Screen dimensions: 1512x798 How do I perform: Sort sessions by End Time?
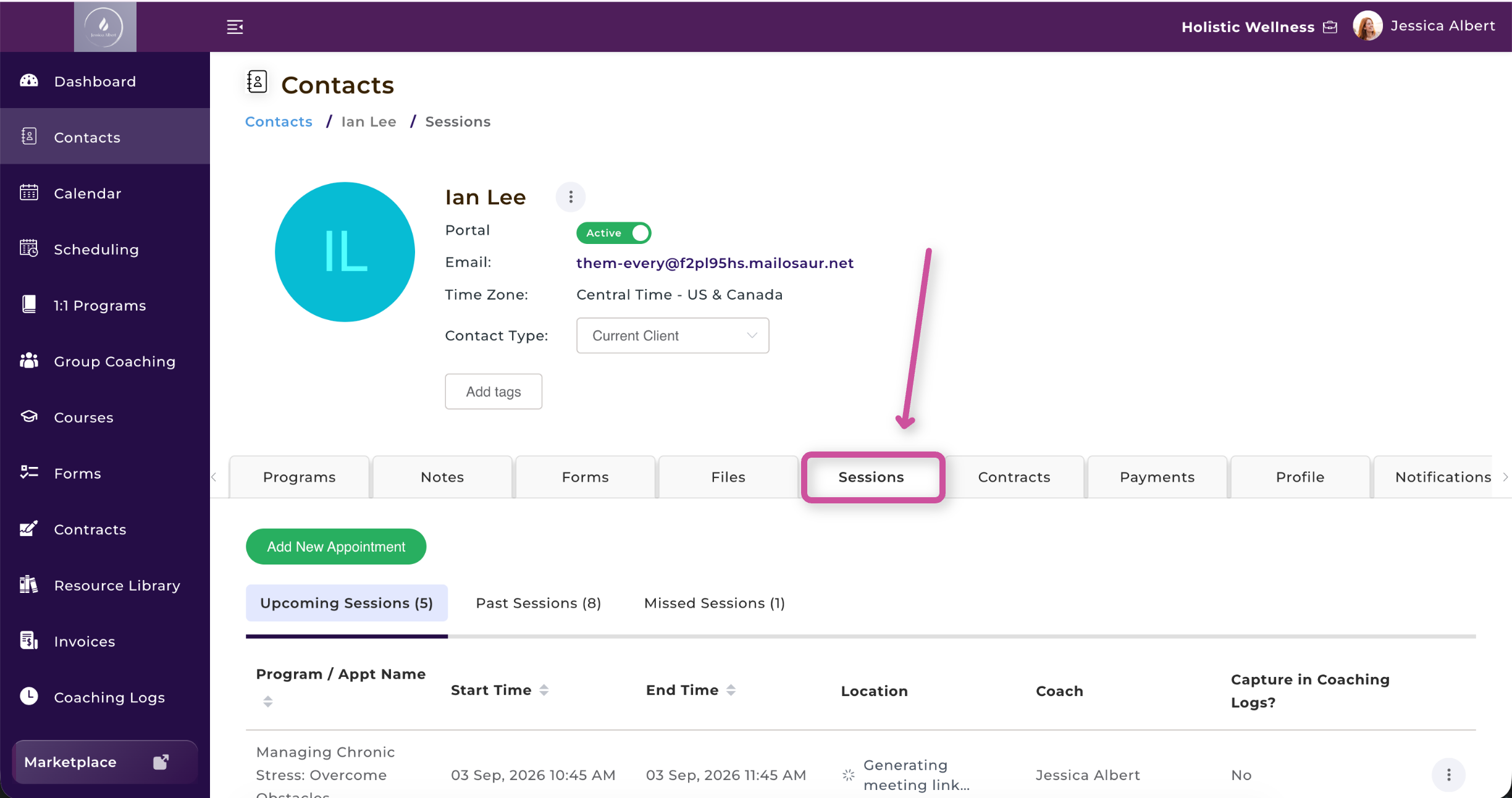point(731,690)
